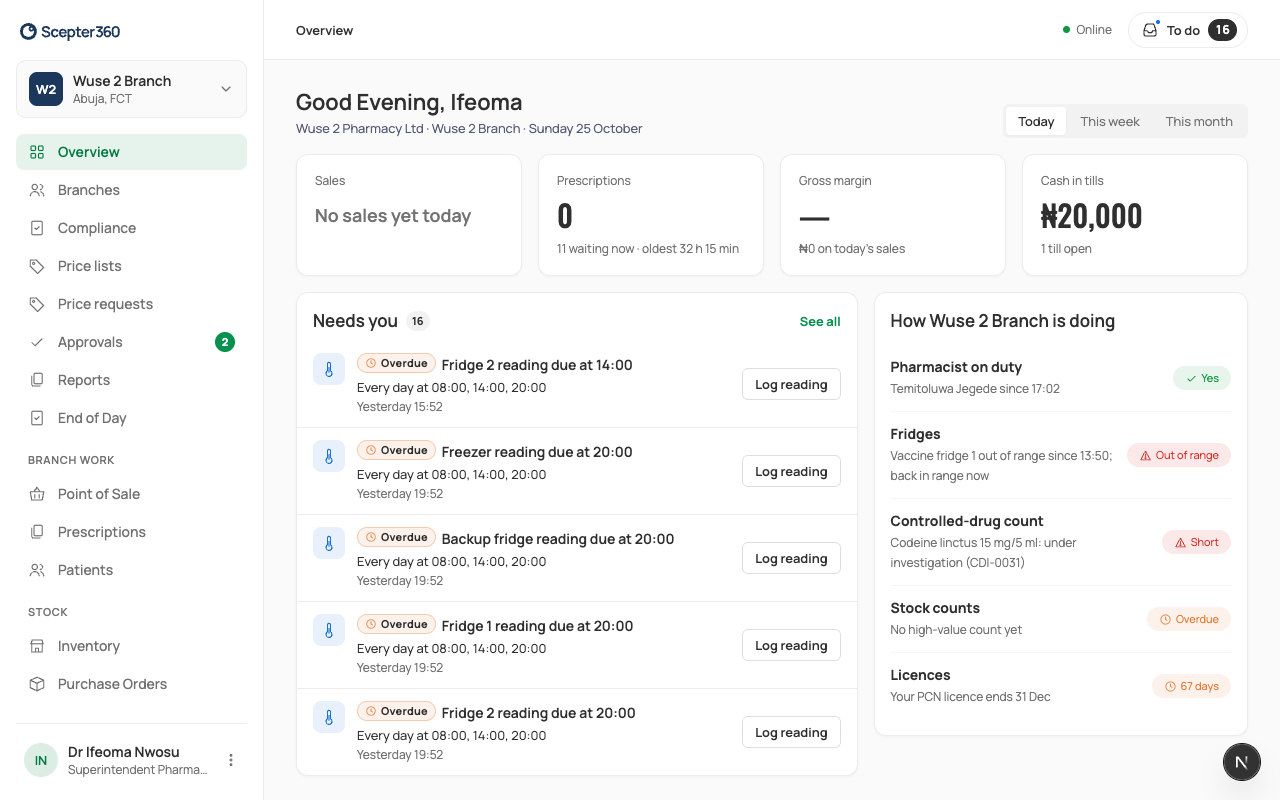Image resolution: width=1280 pixels, height=800 pixels.
Task: Click the Online status indicator
Action: (x=1087, y=30)
